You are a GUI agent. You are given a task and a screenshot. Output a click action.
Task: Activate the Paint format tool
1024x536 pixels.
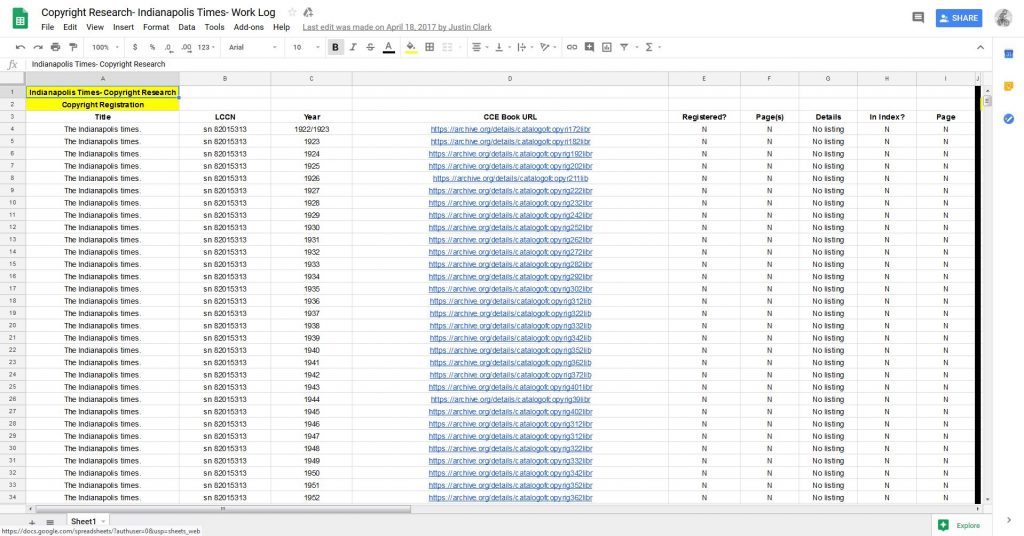point(73,47)
